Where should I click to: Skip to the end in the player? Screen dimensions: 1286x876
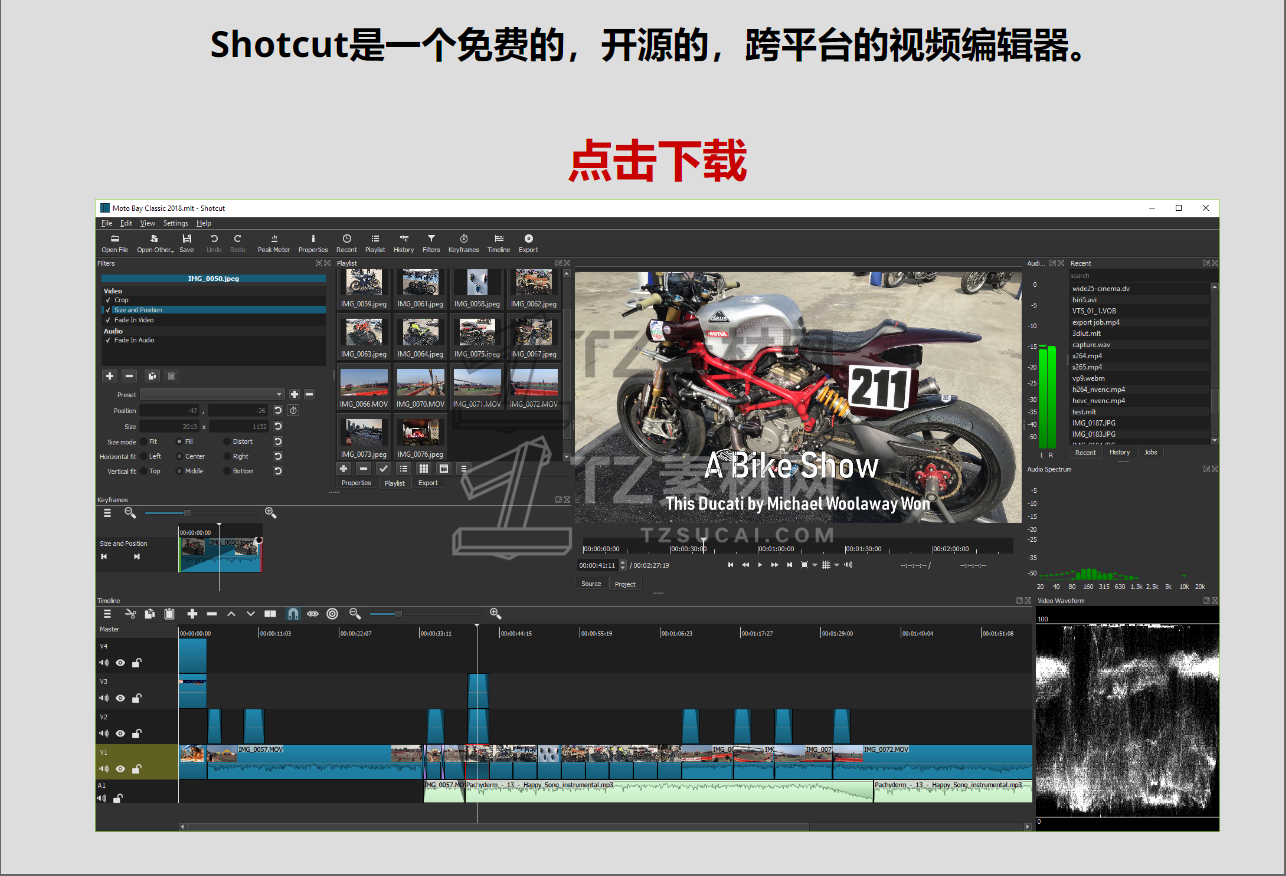789,565
